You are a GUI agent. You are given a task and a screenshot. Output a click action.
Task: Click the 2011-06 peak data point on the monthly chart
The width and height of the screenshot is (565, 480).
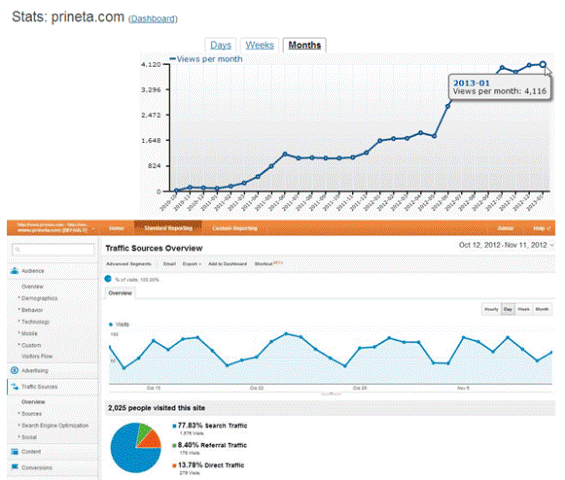click(285, 154)
